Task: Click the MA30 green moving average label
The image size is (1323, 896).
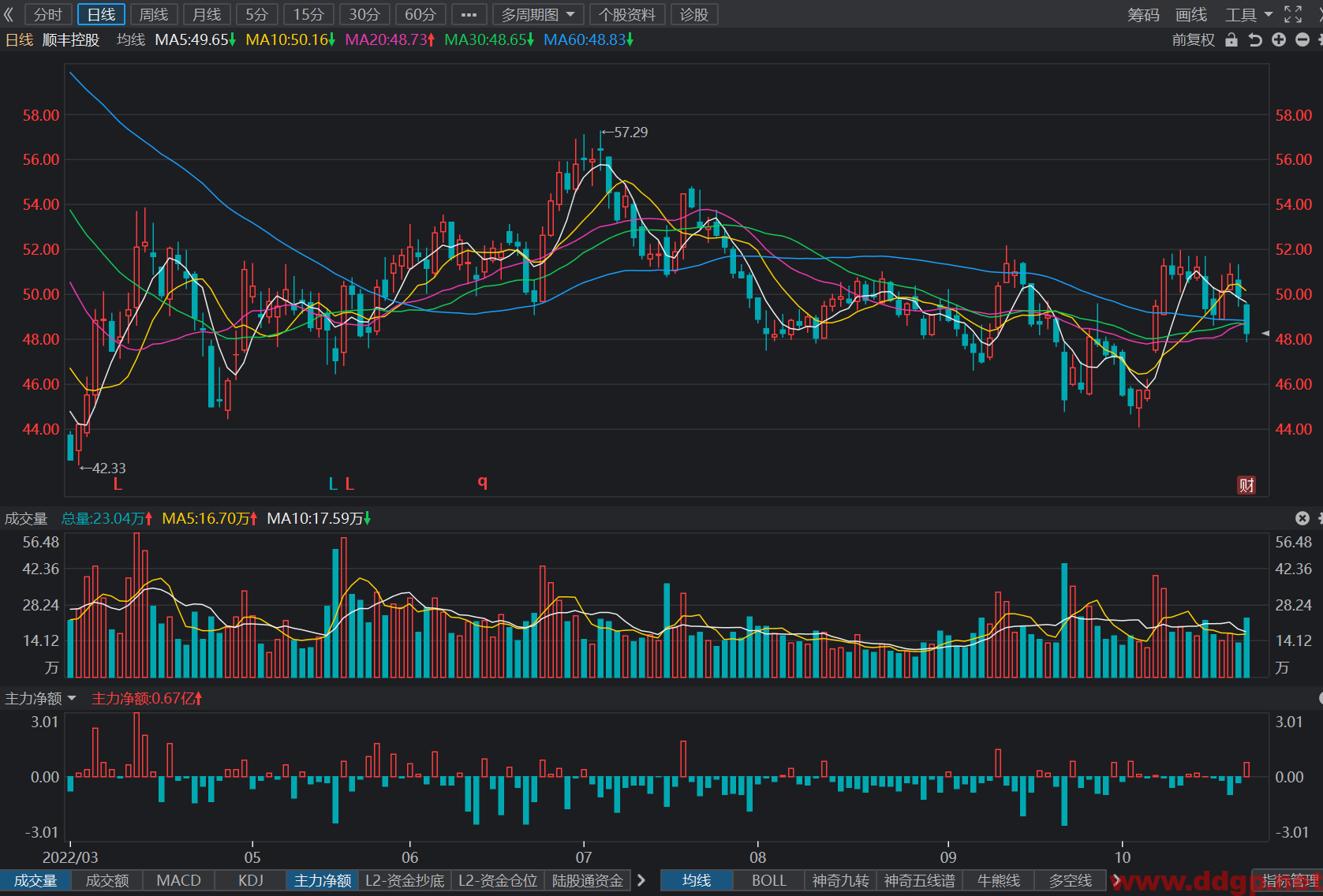Action: click(x=489, y=39)
